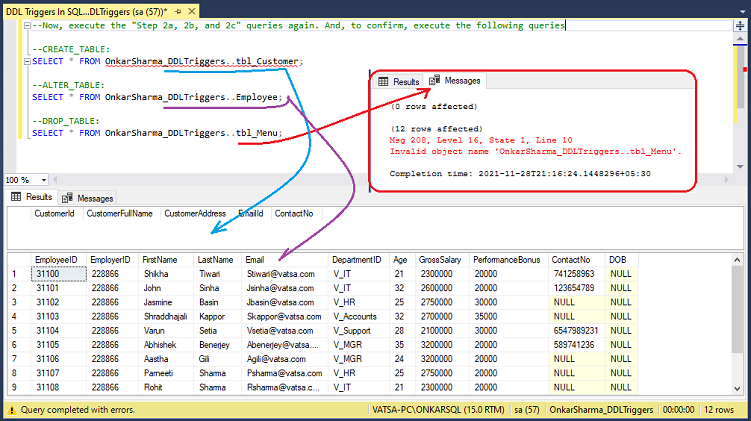Click the Results grid icon
Viewport: 751px width, 421px height.
pyautogui.click(x=16, y=197)
